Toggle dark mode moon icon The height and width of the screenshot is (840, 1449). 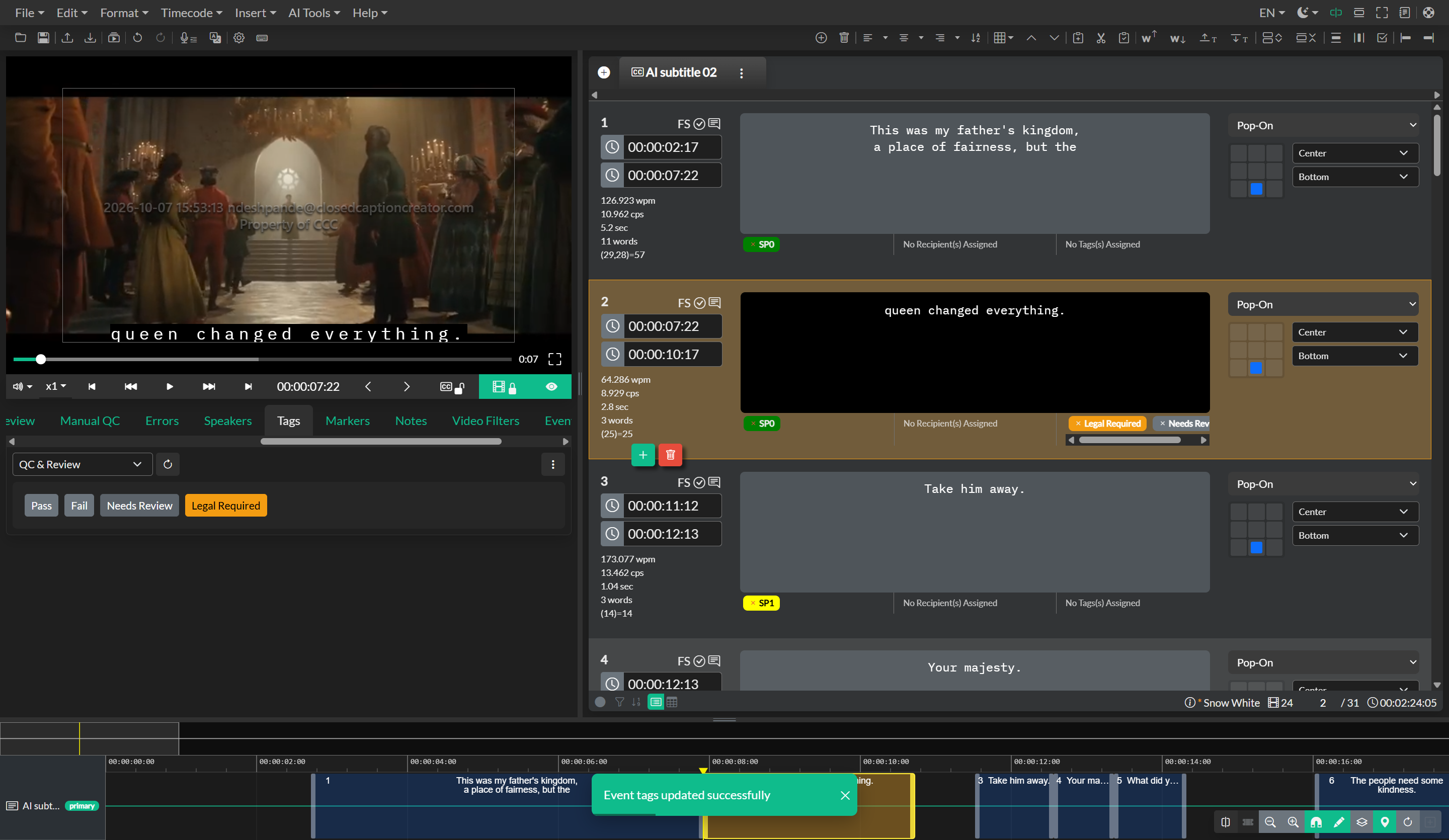[x=1307, y=13]
